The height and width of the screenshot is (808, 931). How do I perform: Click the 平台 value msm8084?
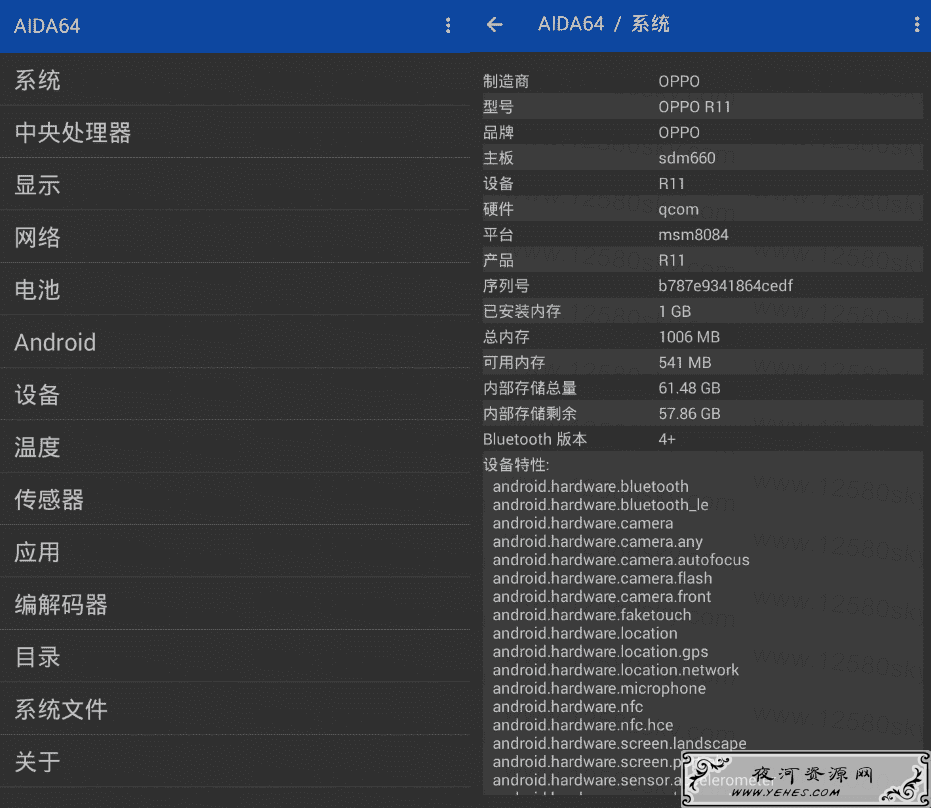click(x=693, y=235)
